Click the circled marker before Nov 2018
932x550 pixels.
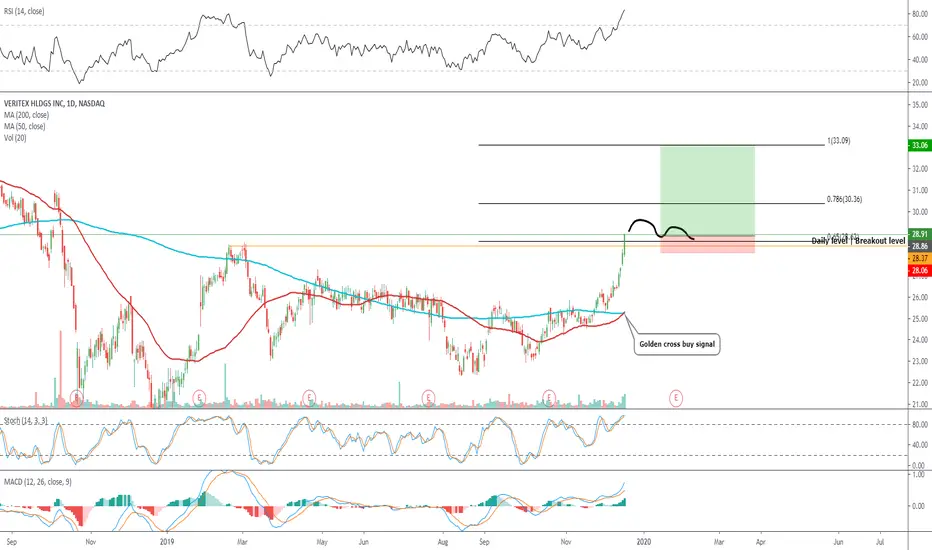pyautogui.click(x=76, y=398)
